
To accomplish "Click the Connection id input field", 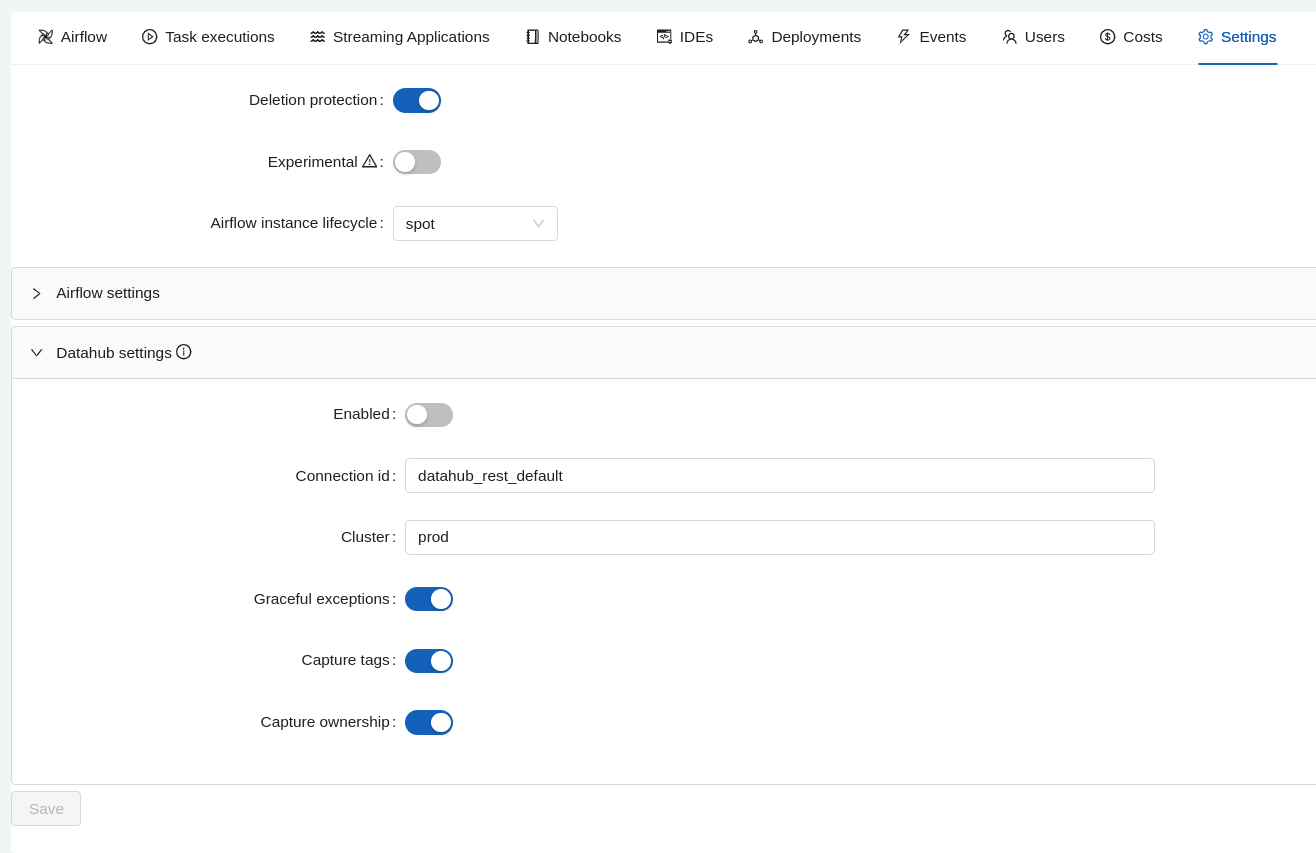I will point(779,475).
